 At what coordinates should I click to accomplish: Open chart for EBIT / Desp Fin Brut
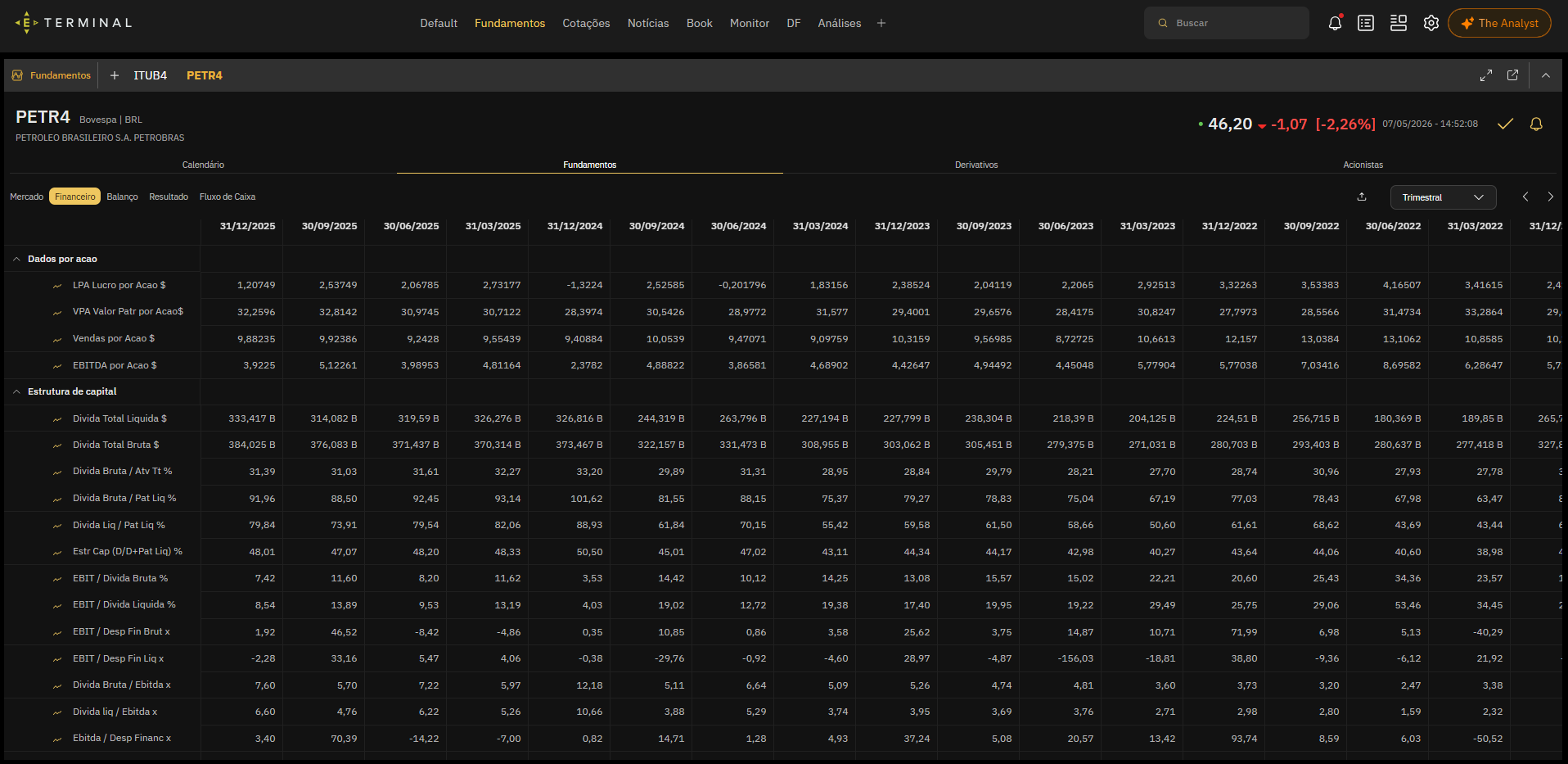pos(57,632)
